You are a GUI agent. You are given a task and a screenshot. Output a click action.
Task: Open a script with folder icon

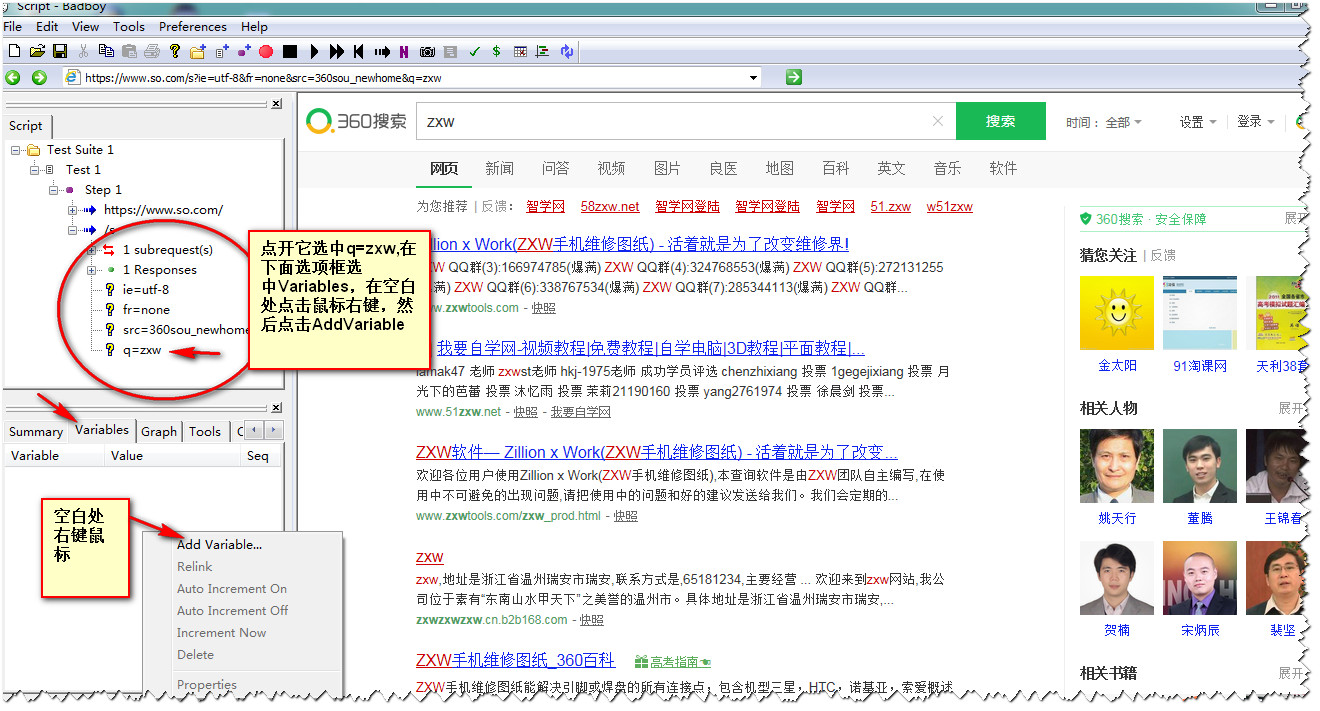click(37, 51)
